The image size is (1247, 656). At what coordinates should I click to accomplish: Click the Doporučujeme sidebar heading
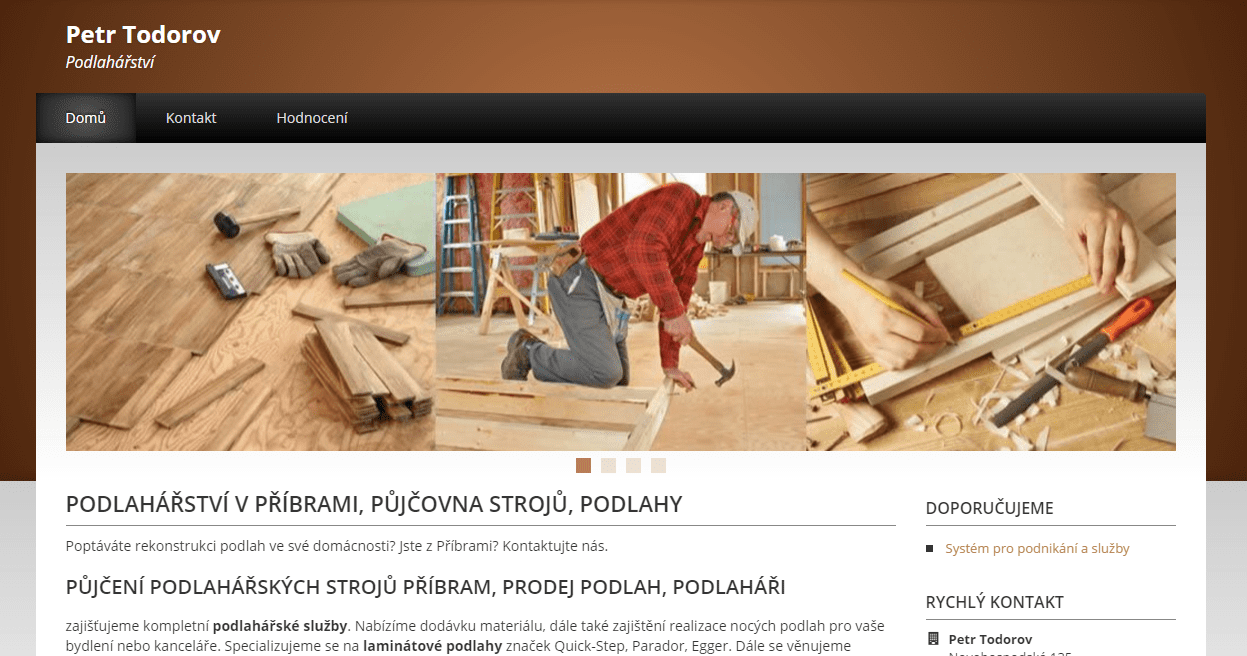[x=990, y=508]
